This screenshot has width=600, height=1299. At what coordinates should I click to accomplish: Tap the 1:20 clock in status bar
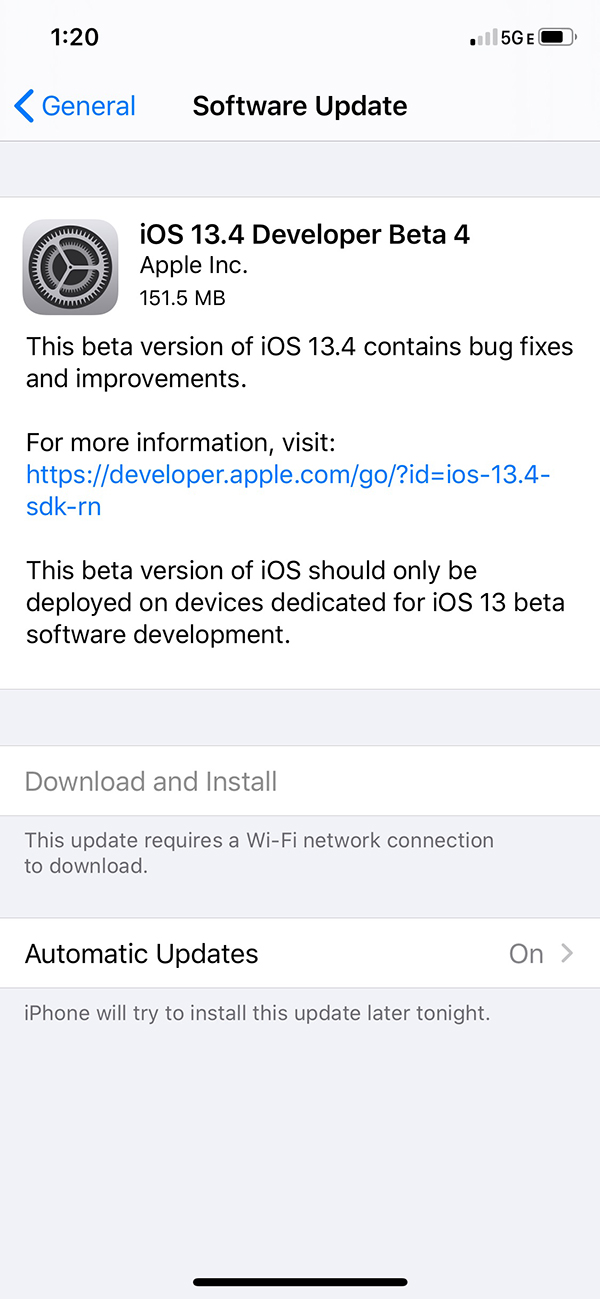coord(75,37)
